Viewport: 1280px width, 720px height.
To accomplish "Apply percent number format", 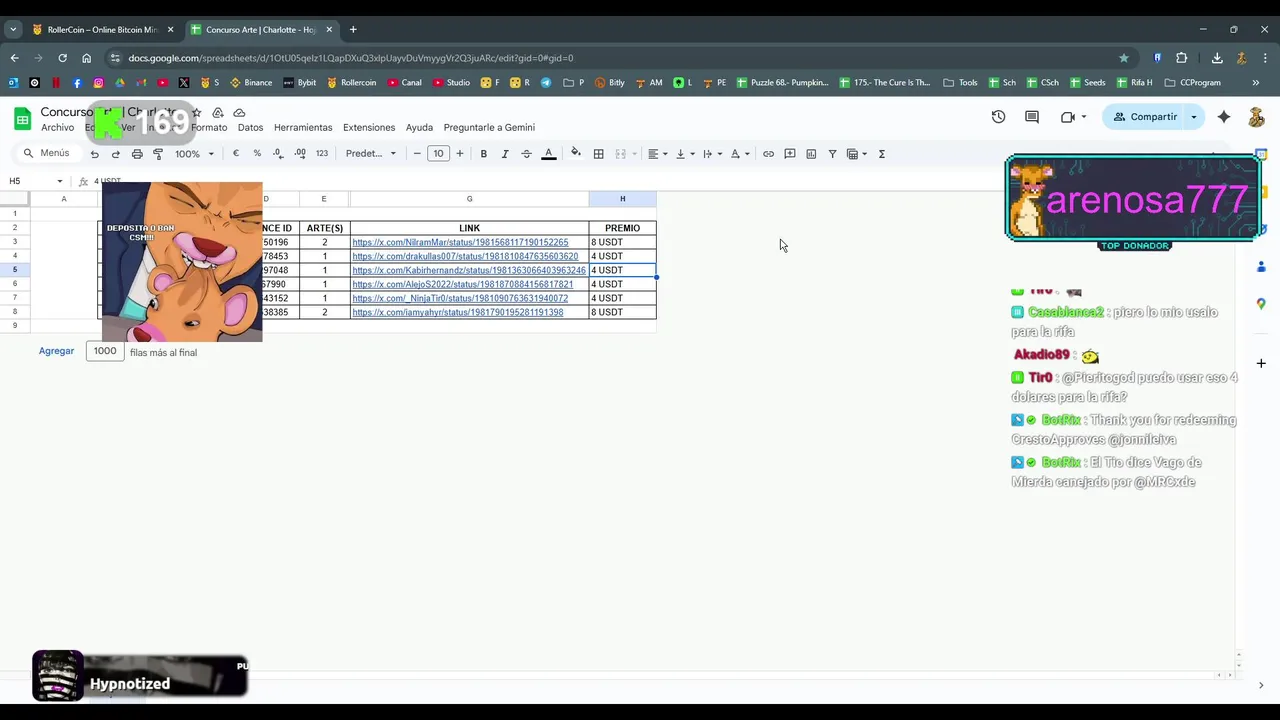I will point(257,154).
